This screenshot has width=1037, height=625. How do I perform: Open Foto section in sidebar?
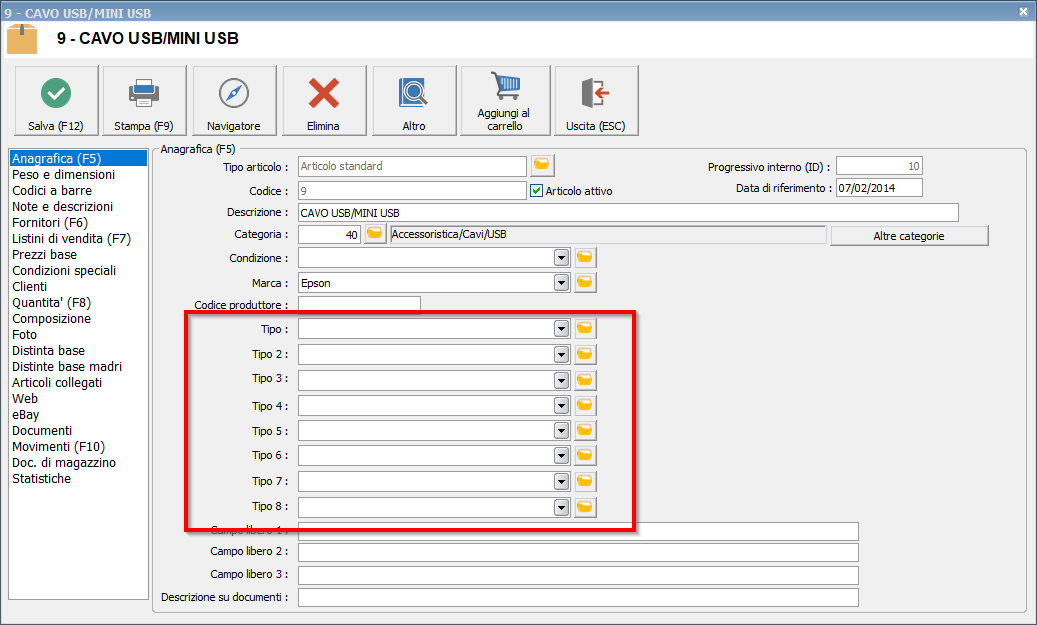click(24, 335)
